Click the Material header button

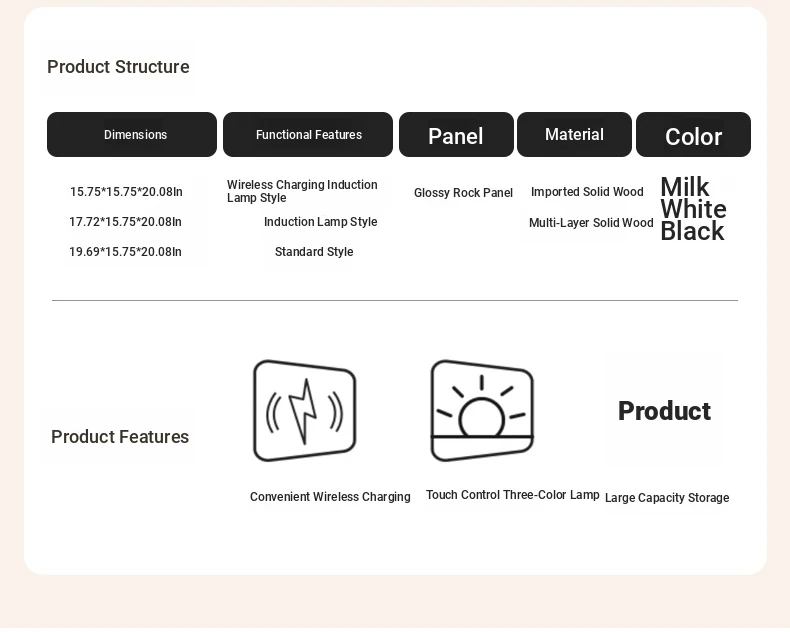[574, 135]
